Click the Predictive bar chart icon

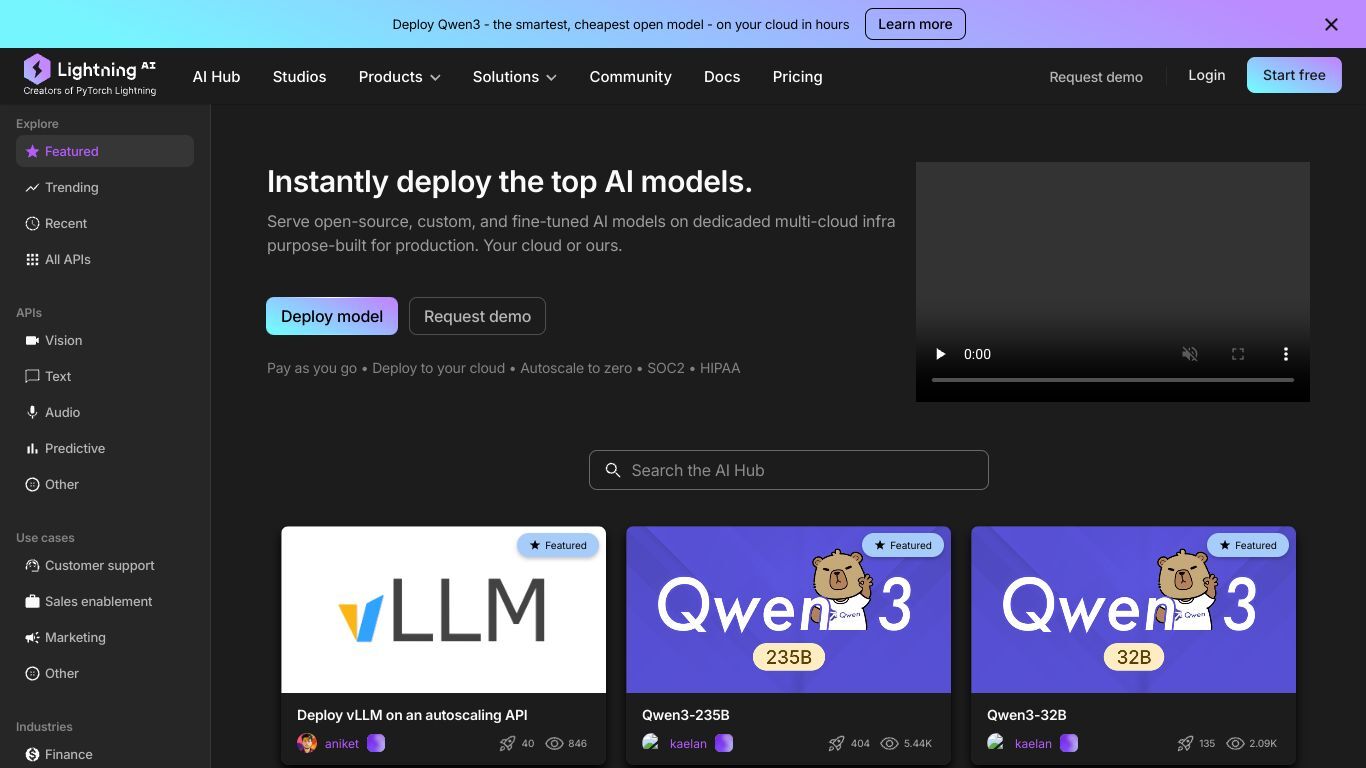32,449
